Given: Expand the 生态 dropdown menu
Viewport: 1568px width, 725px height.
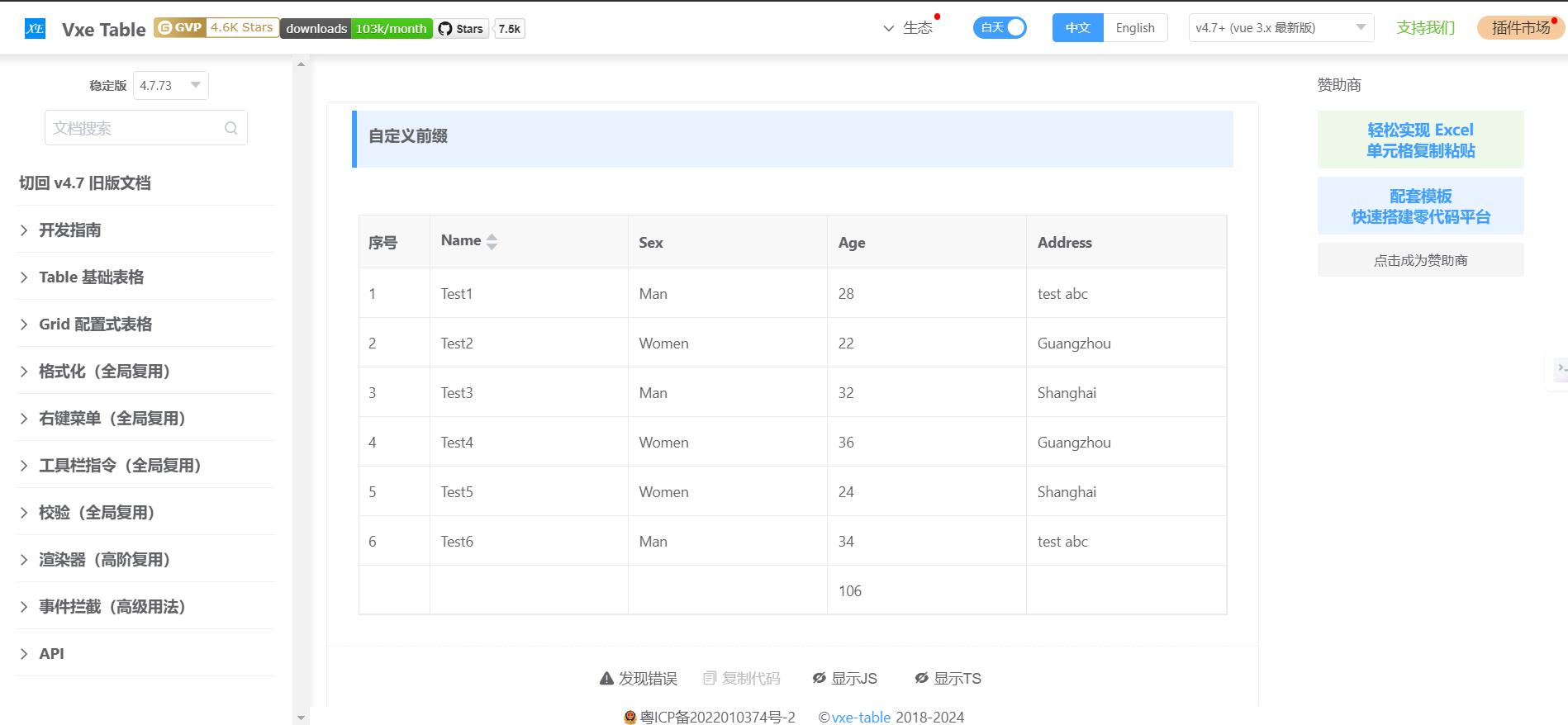Looking at the screenshot, I should tap(908, 28).
